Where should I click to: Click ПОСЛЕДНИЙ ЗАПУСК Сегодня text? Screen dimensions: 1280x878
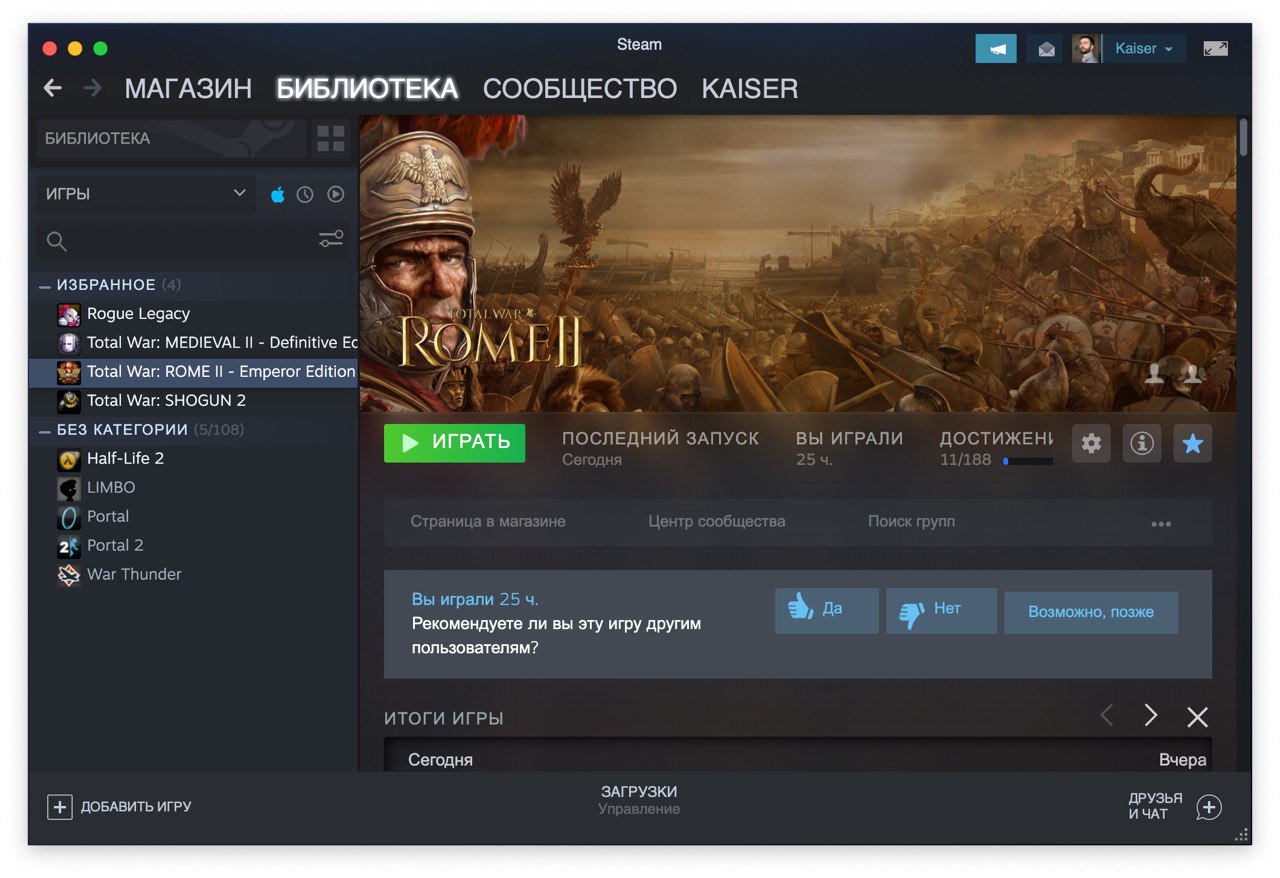(660, 448)
